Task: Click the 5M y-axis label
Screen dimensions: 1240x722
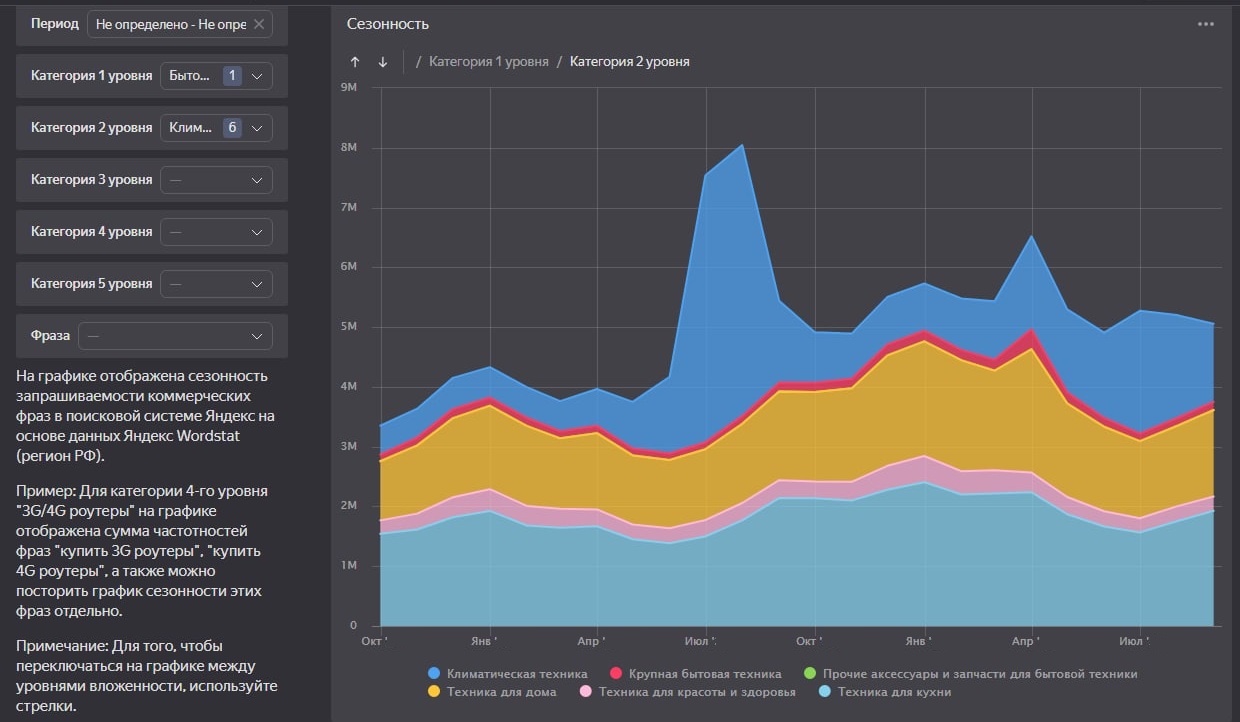Action: [x=349, y=327]
